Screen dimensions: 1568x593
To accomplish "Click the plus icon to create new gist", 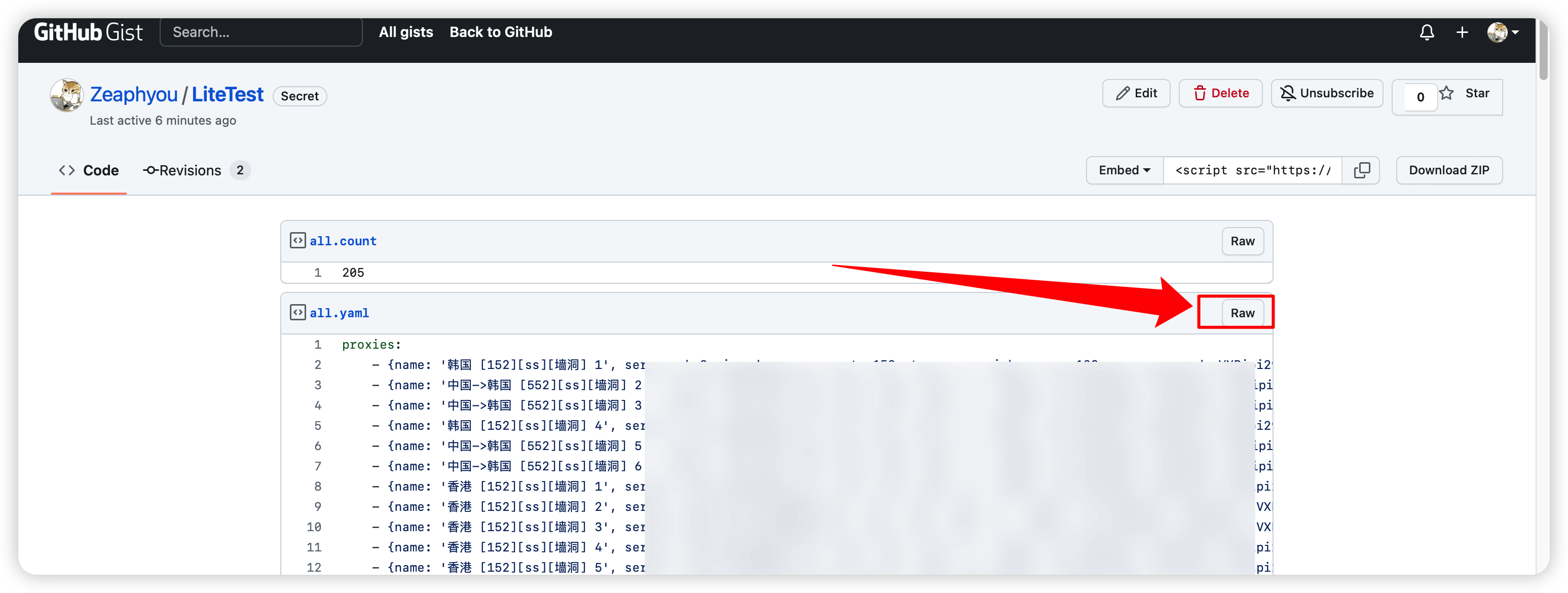I will tap(1462, 32).
